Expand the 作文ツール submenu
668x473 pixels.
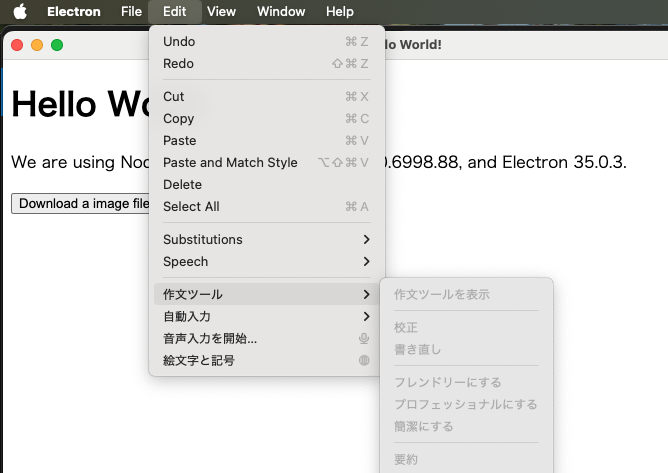pos(267,294)
